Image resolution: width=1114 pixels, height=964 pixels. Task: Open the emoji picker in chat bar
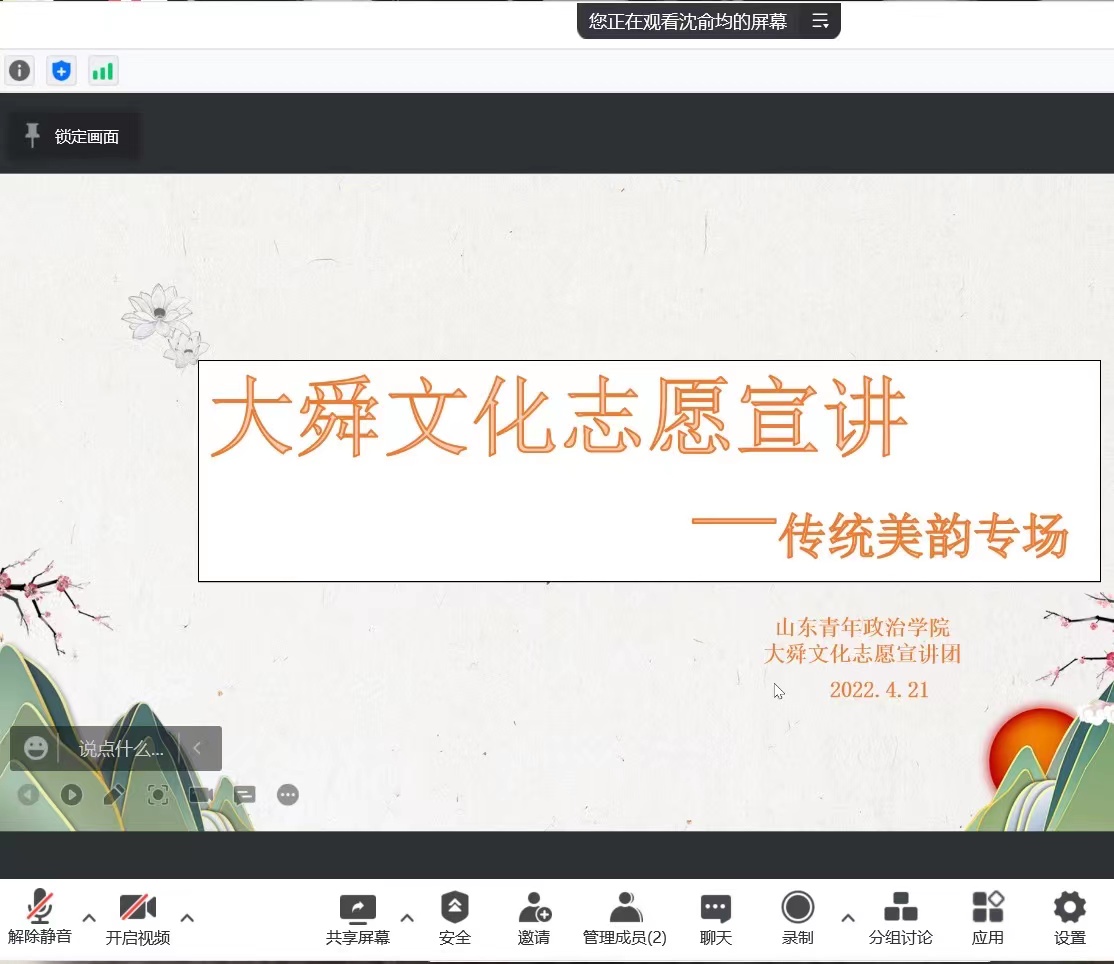tap(36, 748)
